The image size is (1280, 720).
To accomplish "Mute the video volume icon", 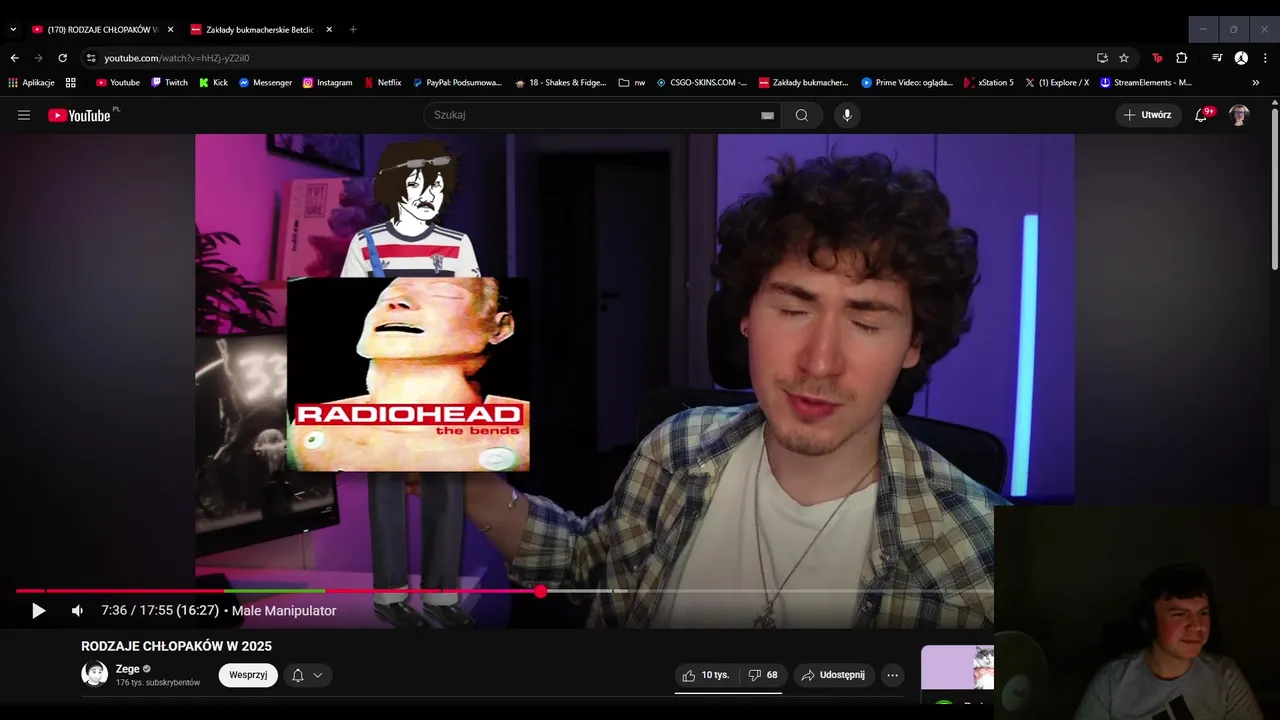I will coord(77,611).
